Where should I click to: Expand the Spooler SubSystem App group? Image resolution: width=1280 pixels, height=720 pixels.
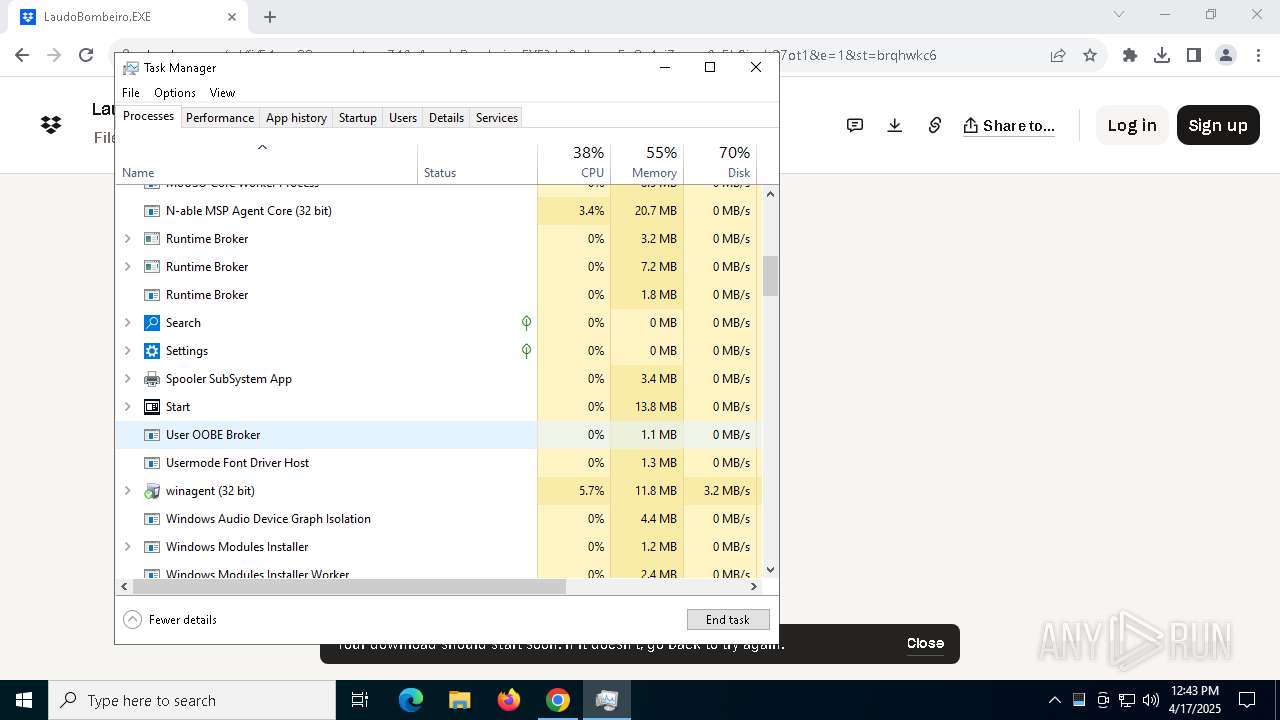click(127, 379)
